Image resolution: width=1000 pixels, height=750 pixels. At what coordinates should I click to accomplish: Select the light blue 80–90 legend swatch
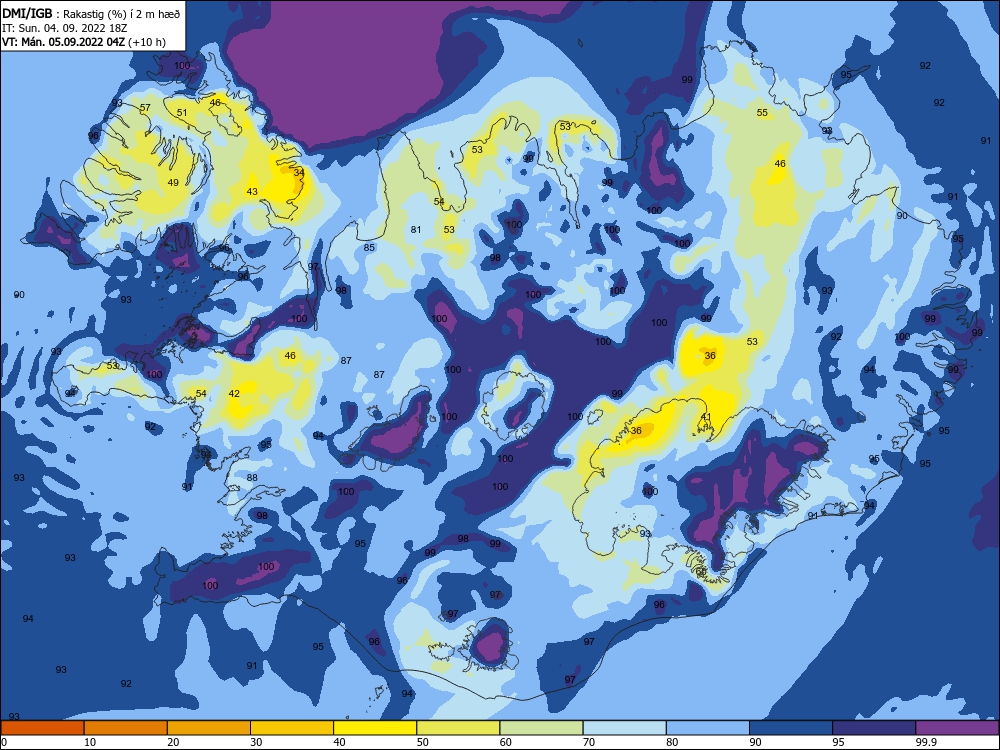pos(708,728)
